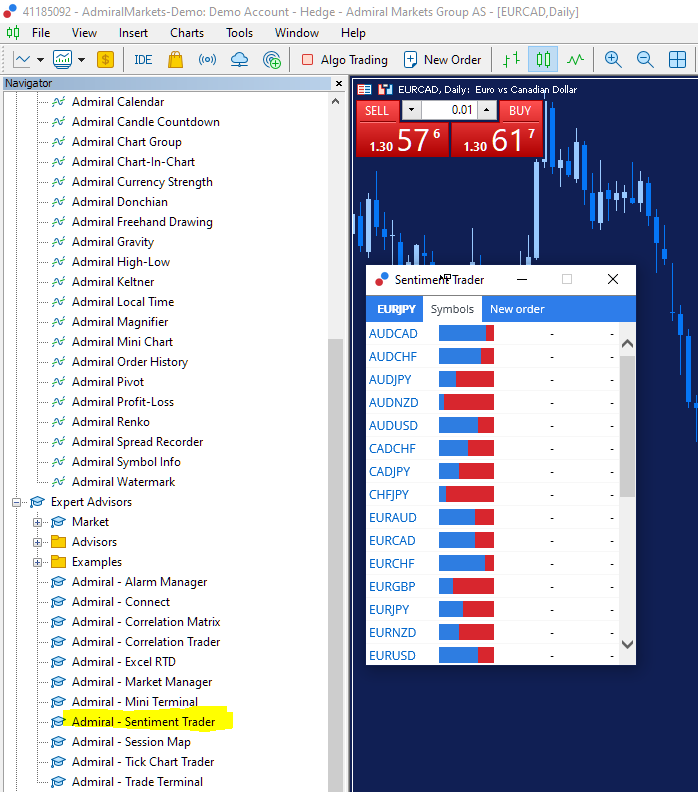Open the VPS cloud icon

239,60
